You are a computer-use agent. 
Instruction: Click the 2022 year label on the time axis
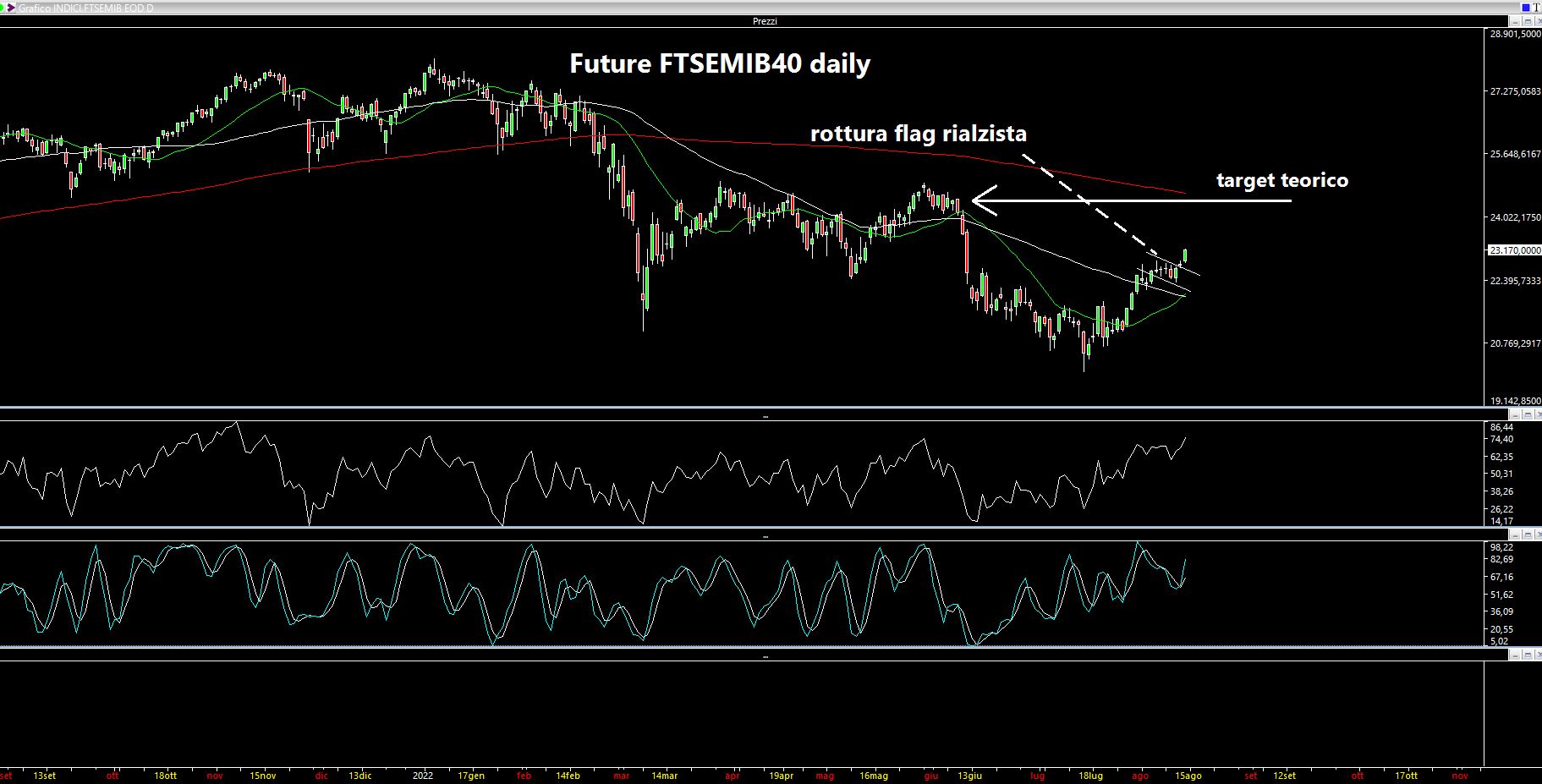click(x=423, y=776)
